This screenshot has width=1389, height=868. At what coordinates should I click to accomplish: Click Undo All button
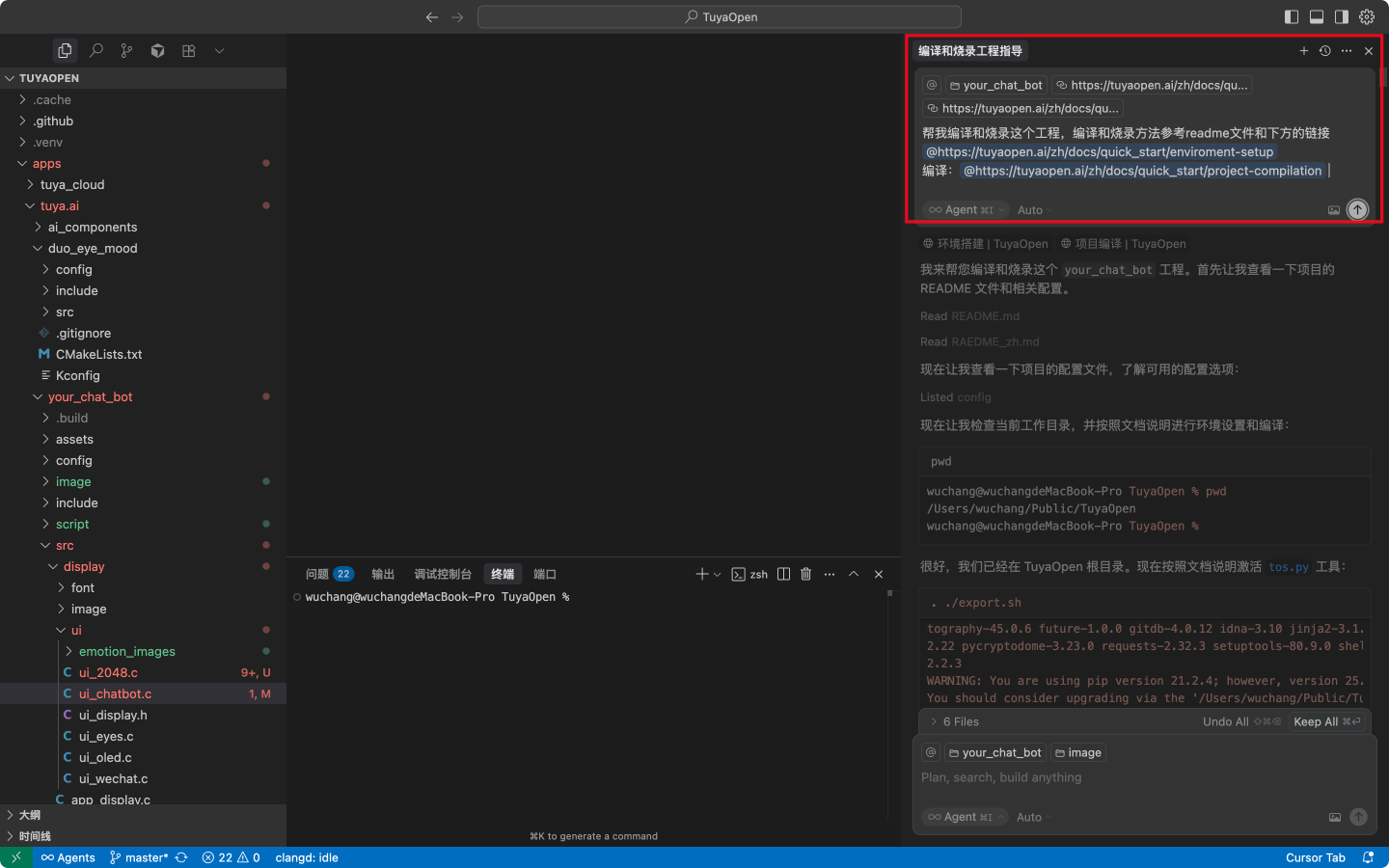(x=1241, y=721)
